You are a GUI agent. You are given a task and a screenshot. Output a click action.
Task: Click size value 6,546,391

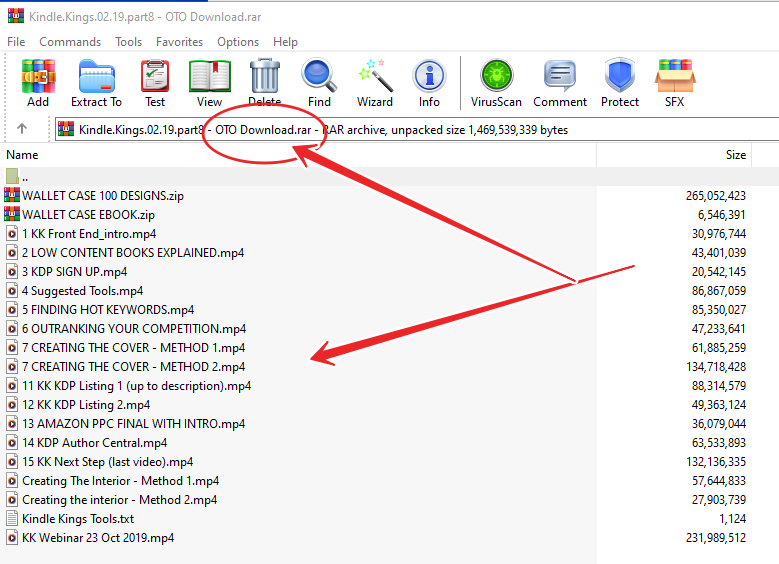721,215
